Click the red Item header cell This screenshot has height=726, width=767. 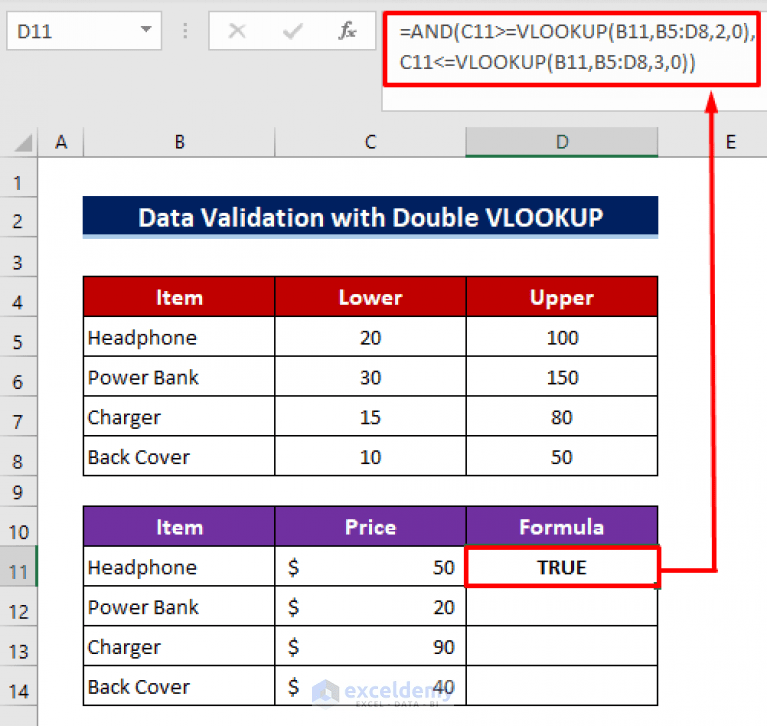coord(179,297)
